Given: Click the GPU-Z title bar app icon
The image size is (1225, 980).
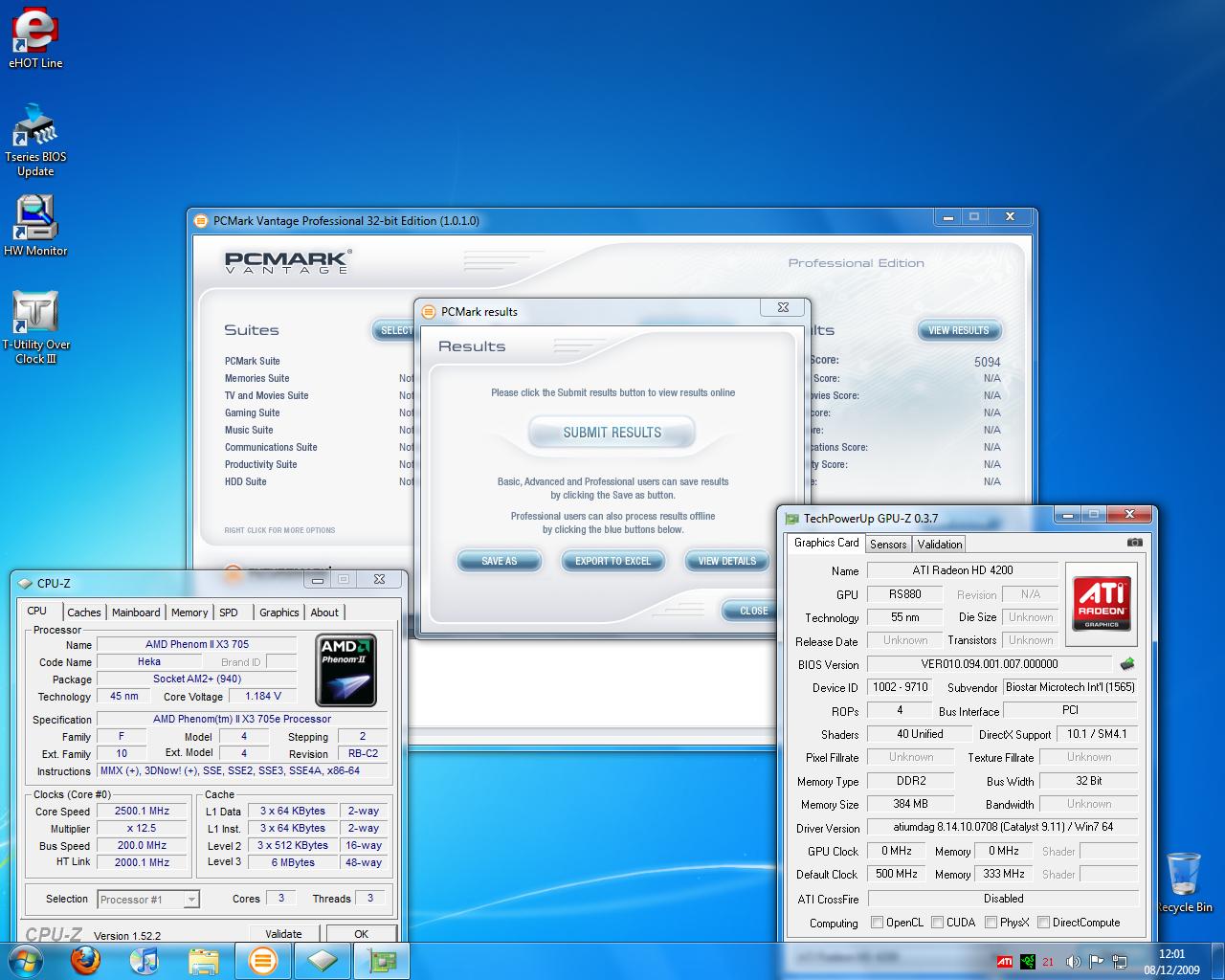Looking at the screenshot, I should pyautogui.click(x=791, y=518).
